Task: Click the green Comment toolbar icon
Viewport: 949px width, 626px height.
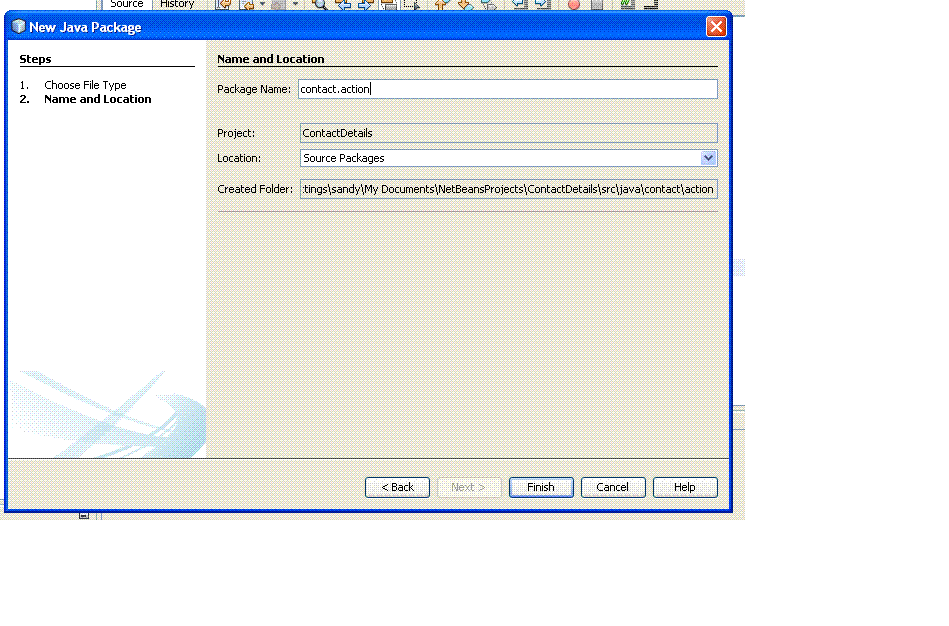Action: [627, 4]
